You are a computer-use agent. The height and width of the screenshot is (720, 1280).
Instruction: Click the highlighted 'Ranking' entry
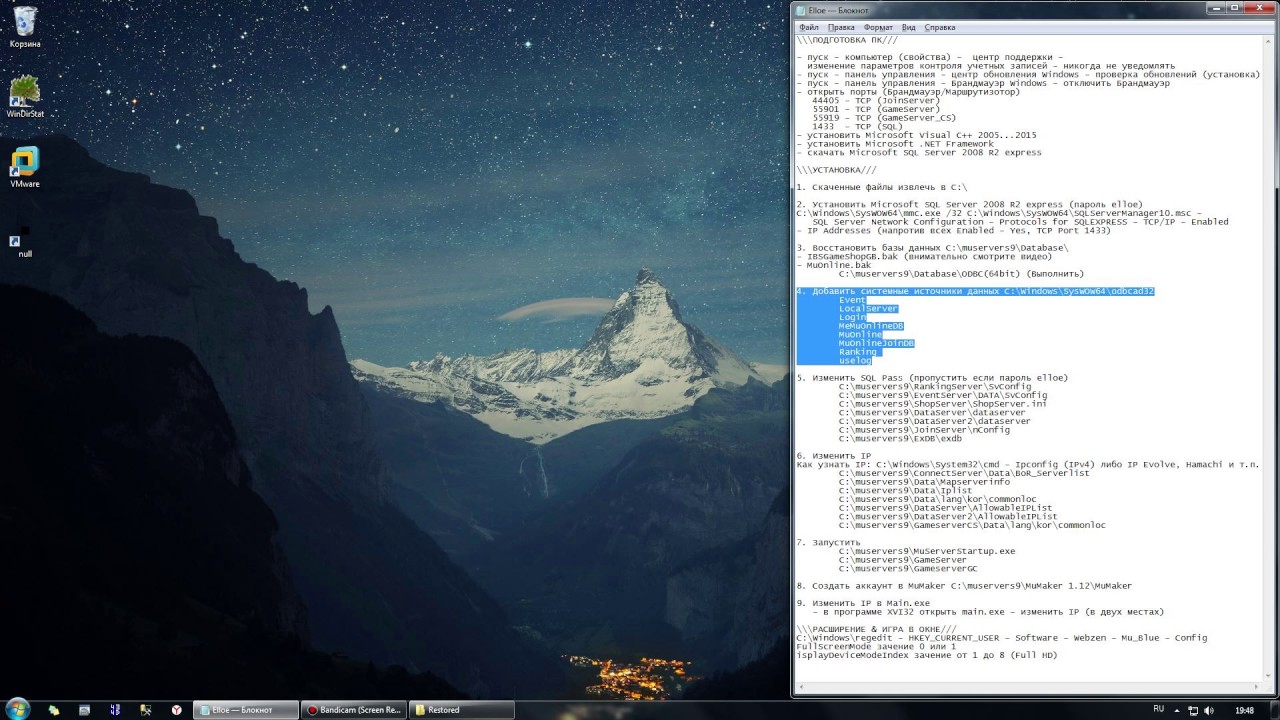(858, 352)
